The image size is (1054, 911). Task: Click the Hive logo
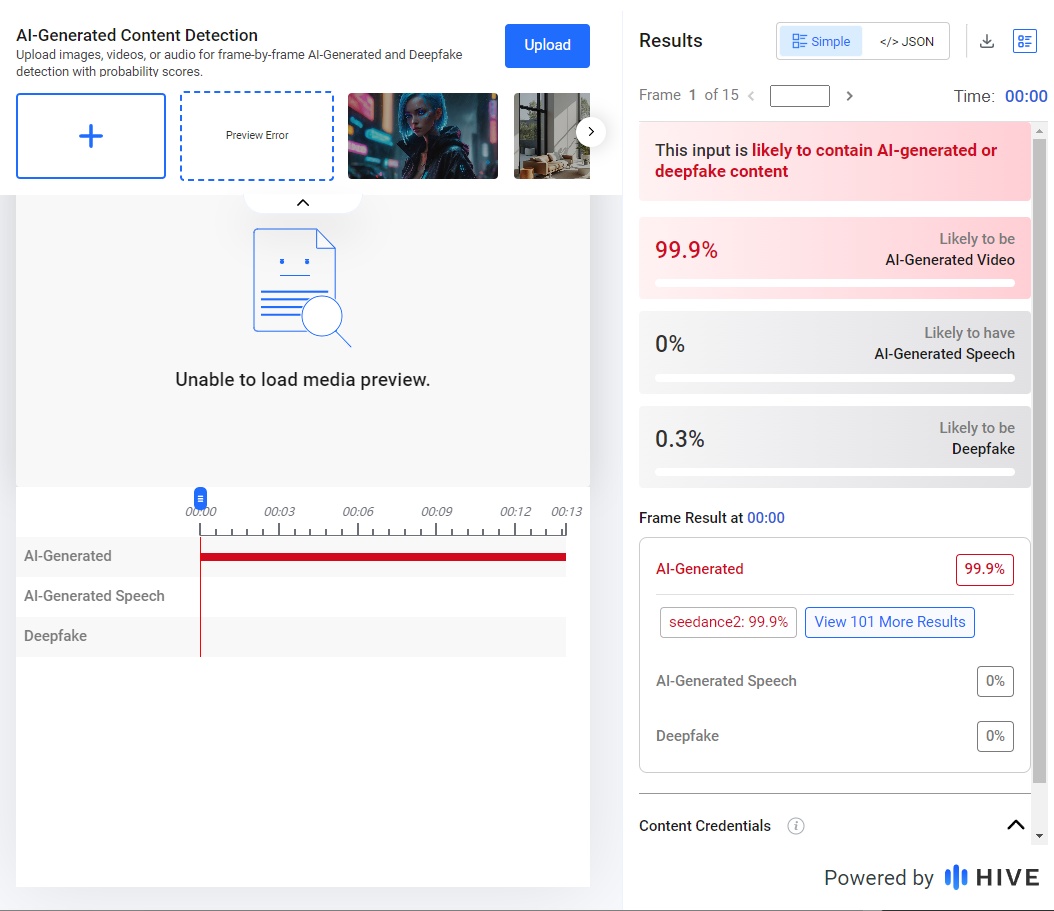(x=991, y=877)
